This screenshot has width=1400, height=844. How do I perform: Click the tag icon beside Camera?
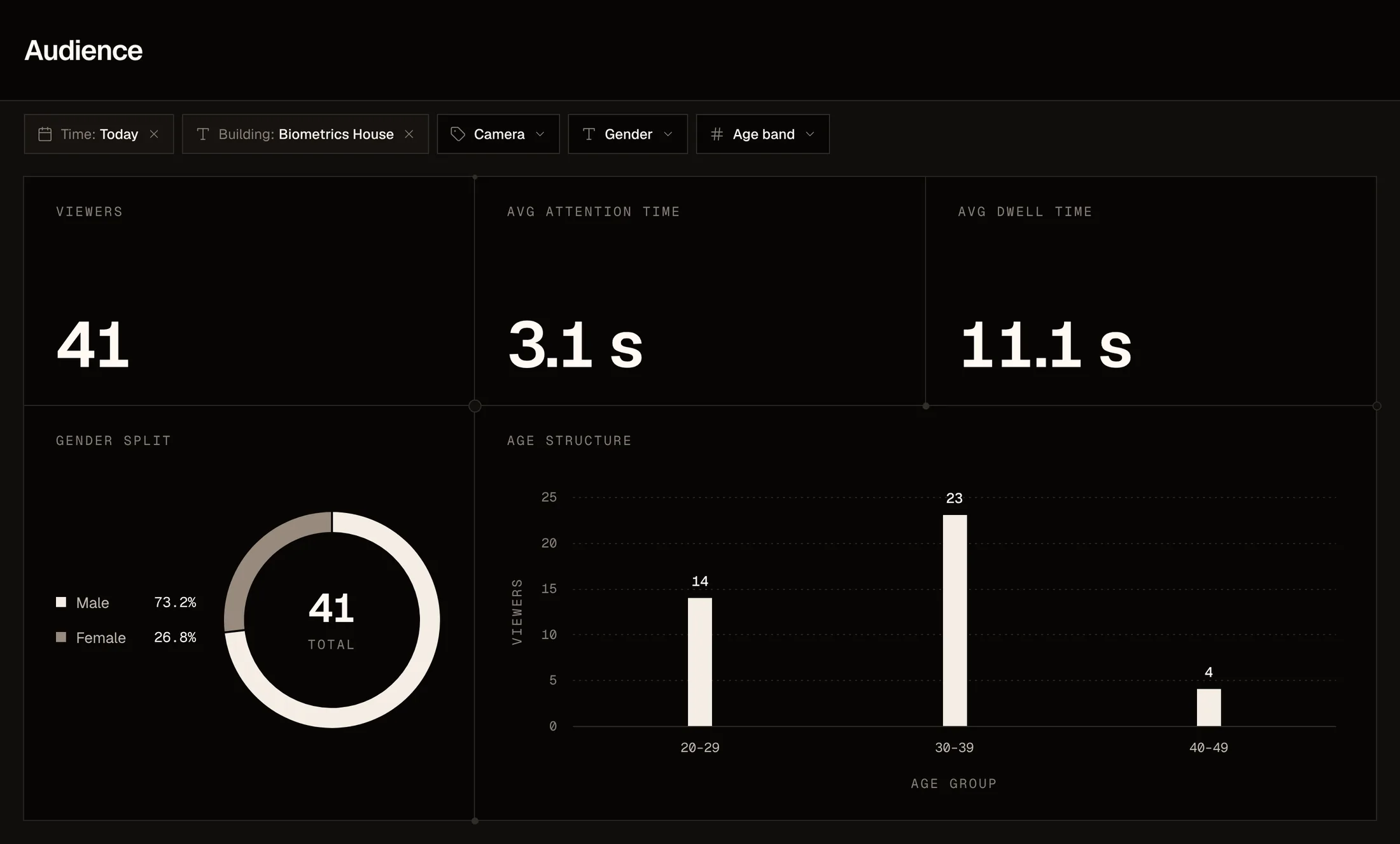458,134
